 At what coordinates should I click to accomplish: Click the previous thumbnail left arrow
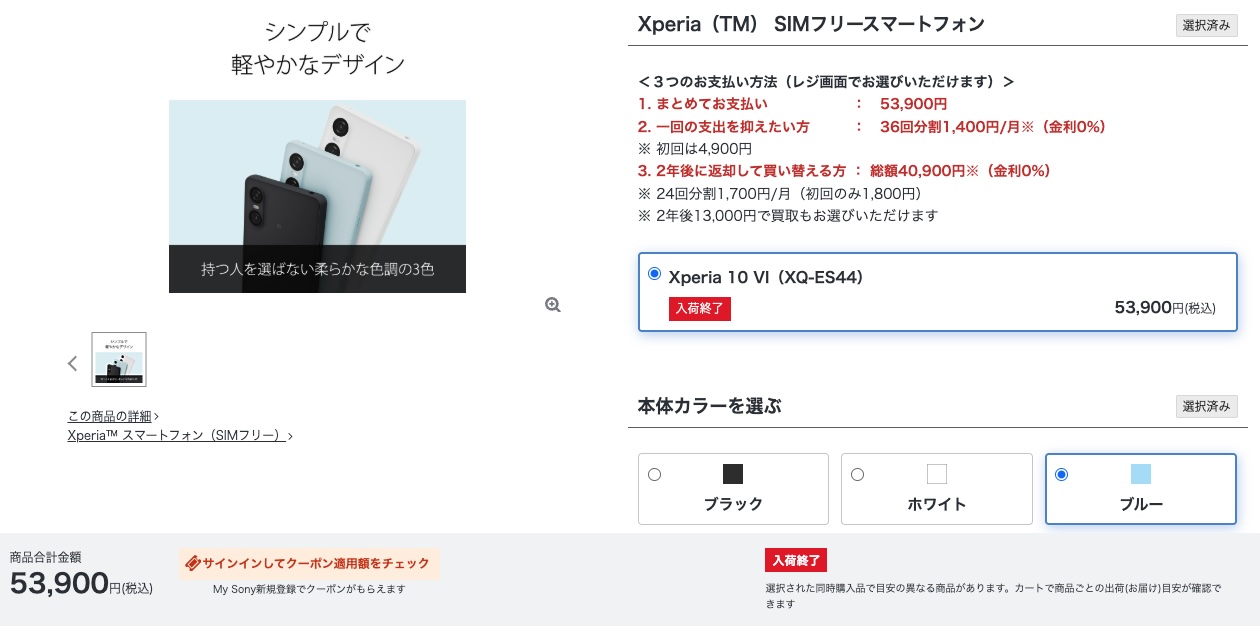[x=72, y=363]
